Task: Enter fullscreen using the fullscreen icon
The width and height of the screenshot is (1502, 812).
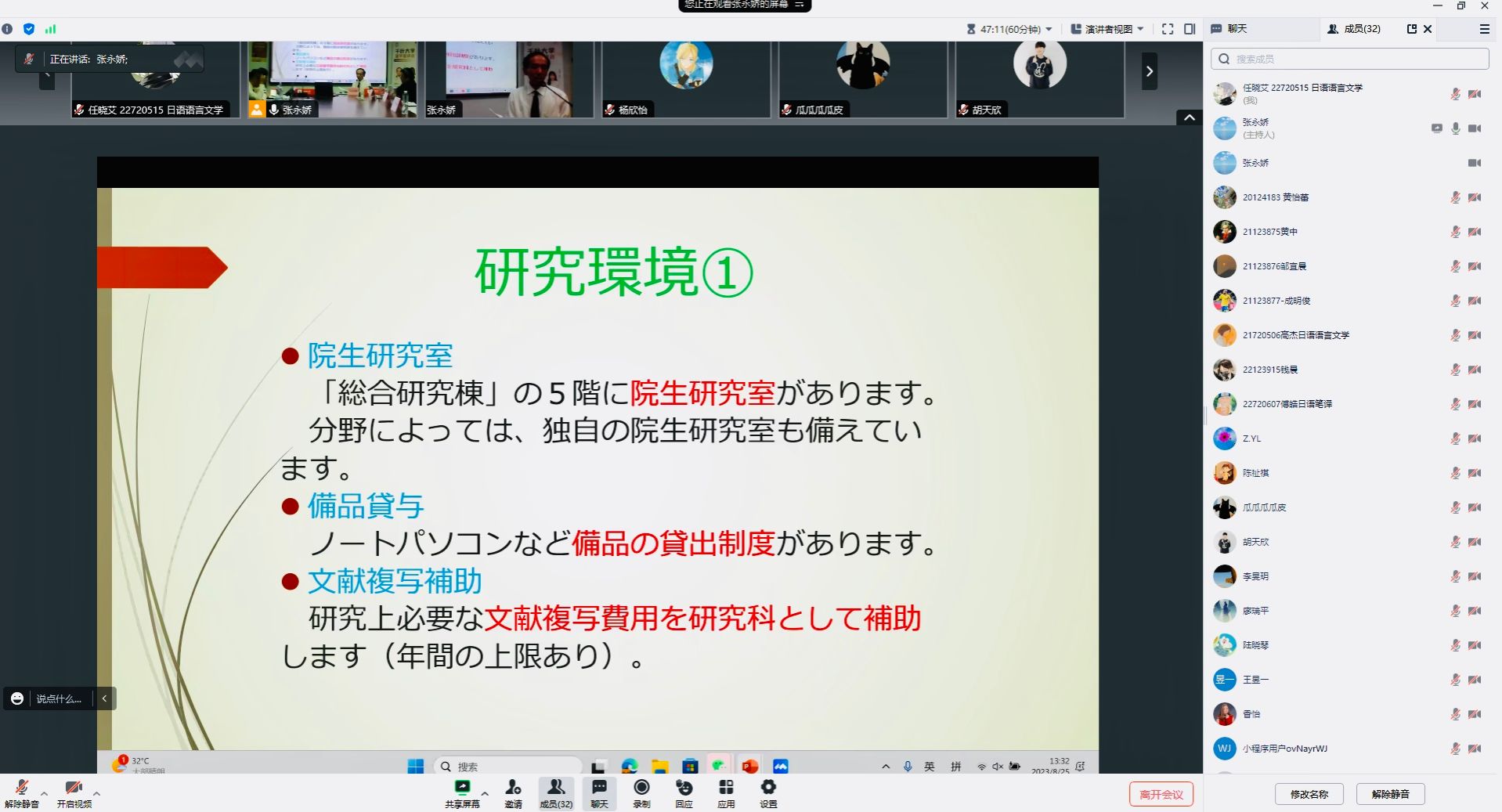Action: click(x=1168, y=29)
